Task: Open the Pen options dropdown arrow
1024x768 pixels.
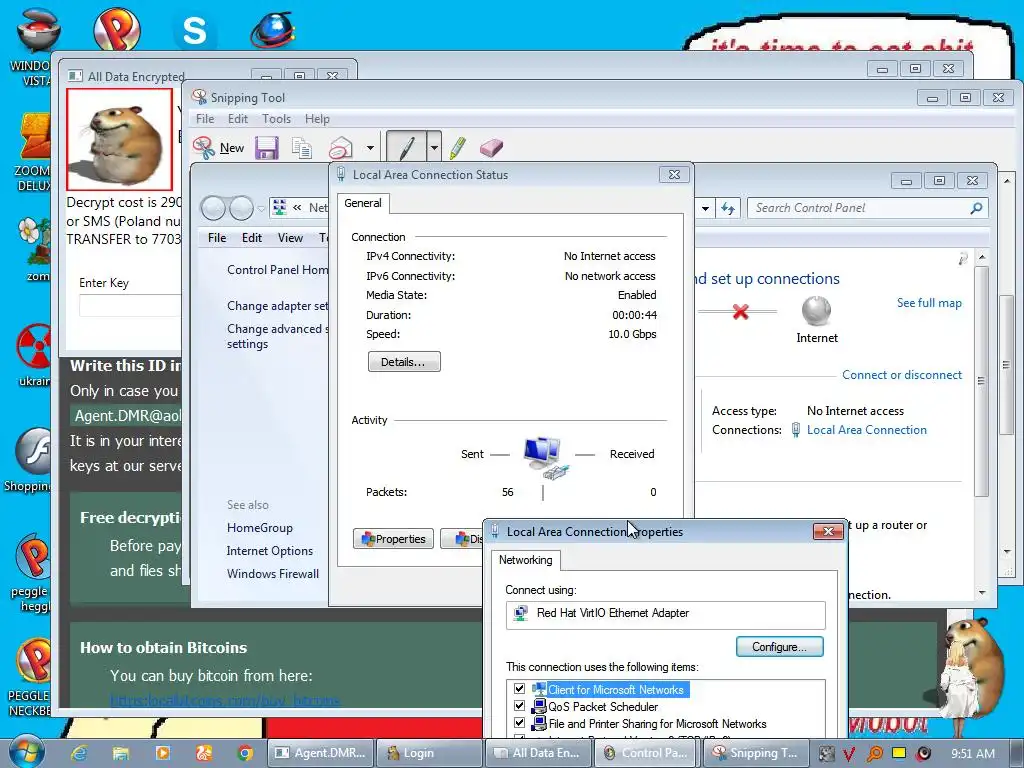Action: pyautogui.click(x=434, y=148)
